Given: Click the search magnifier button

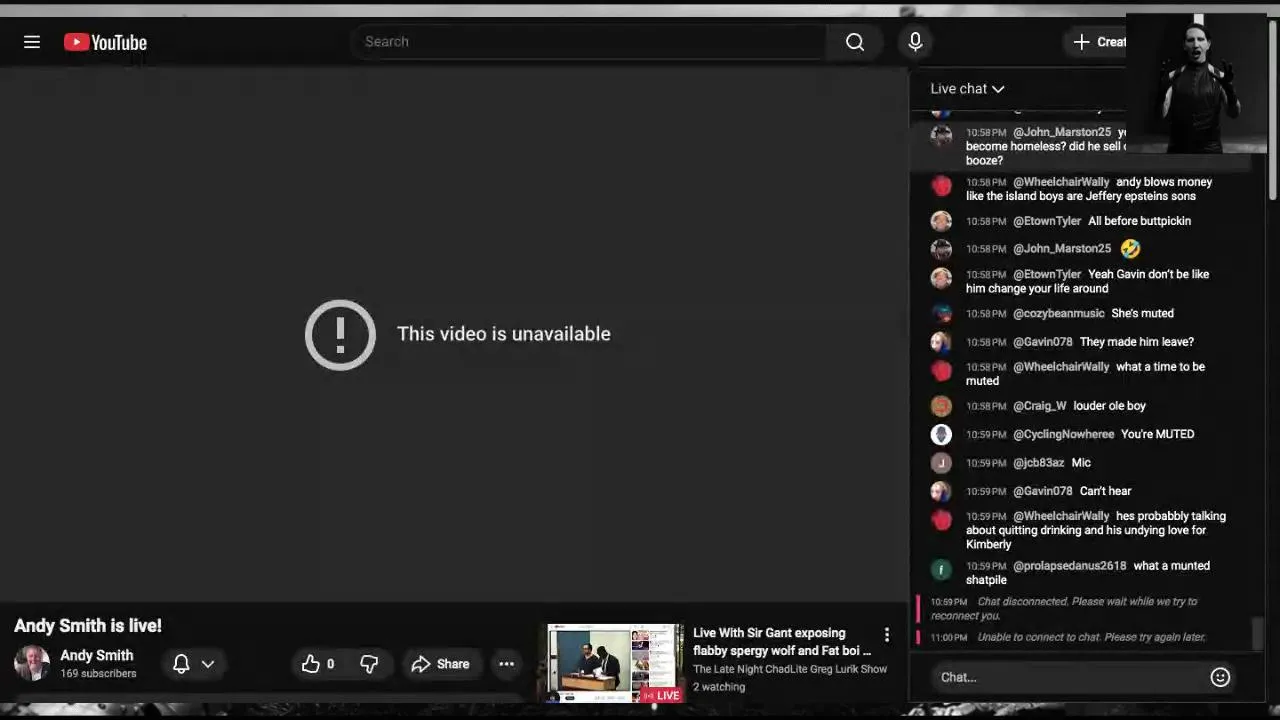Looking at the screenshot, I should point(855,42).
